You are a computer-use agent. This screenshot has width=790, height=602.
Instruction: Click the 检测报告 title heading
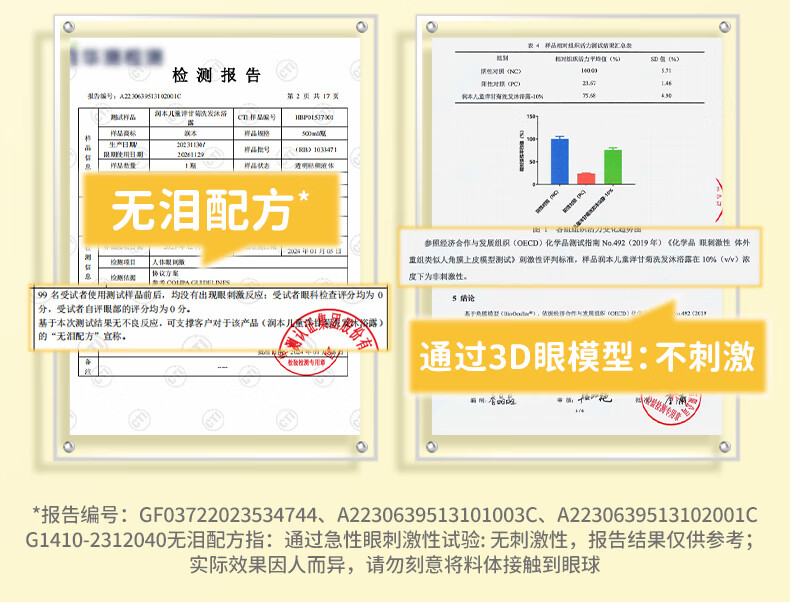pos(216,77)
